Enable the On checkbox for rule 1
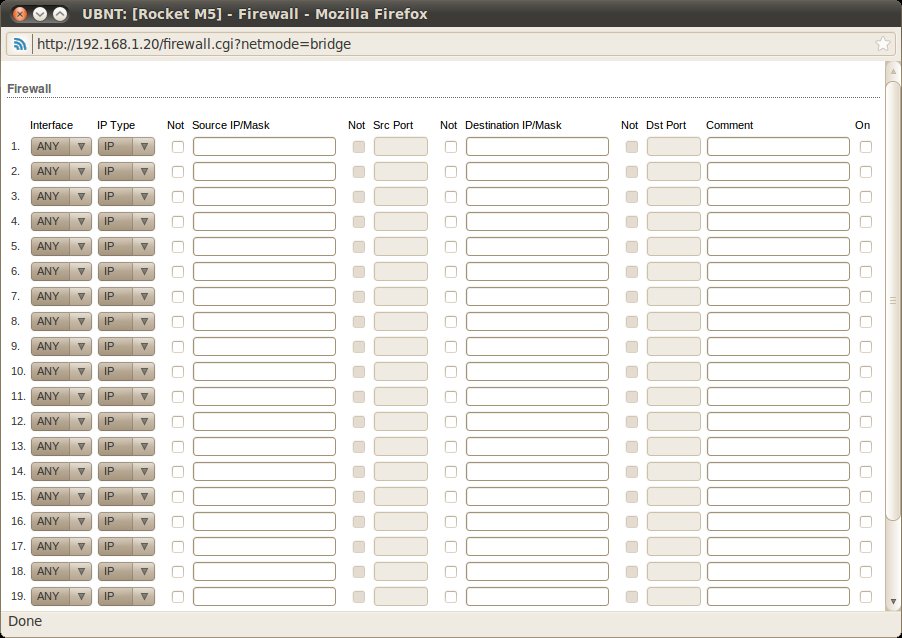The image size is (902, 638). (x=866, y=147)
